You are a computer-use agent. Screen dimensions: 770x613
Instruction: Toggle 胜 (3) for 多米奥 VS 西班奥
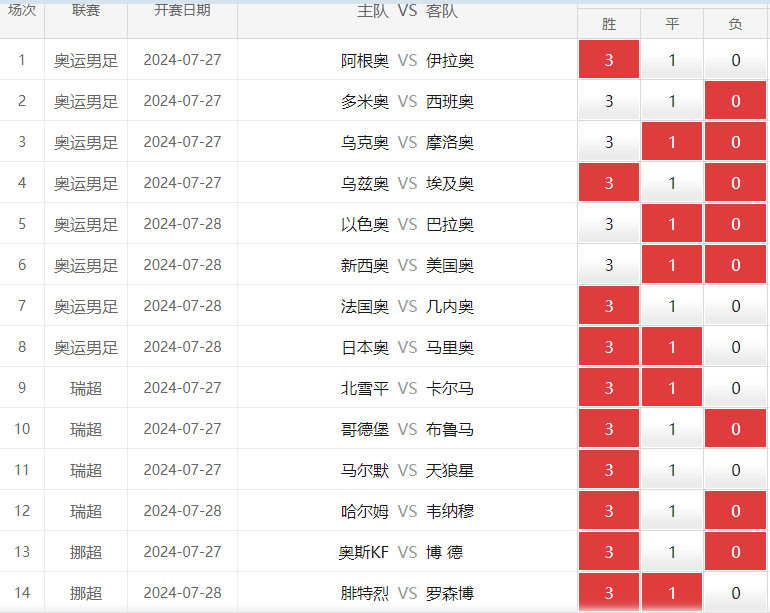coord(609,101)
